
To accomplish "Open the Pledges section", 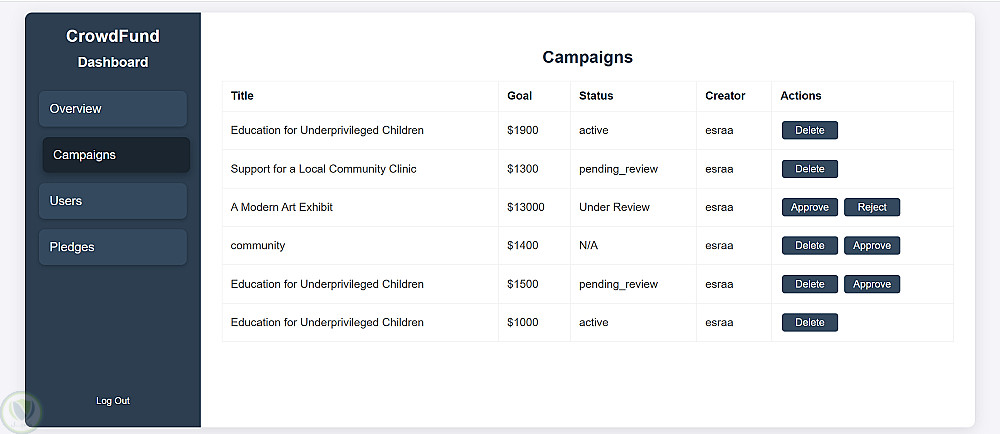I will pos(113,247).
